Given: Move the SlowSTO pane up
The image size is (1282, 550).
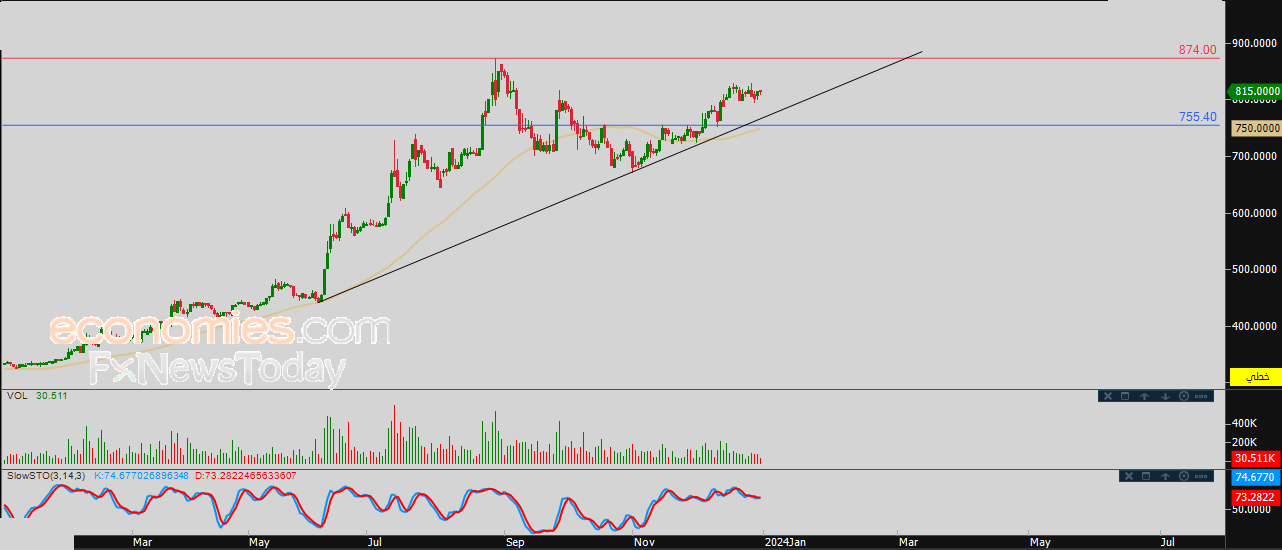Looking at the screenshot, I should coord(1165,476).
